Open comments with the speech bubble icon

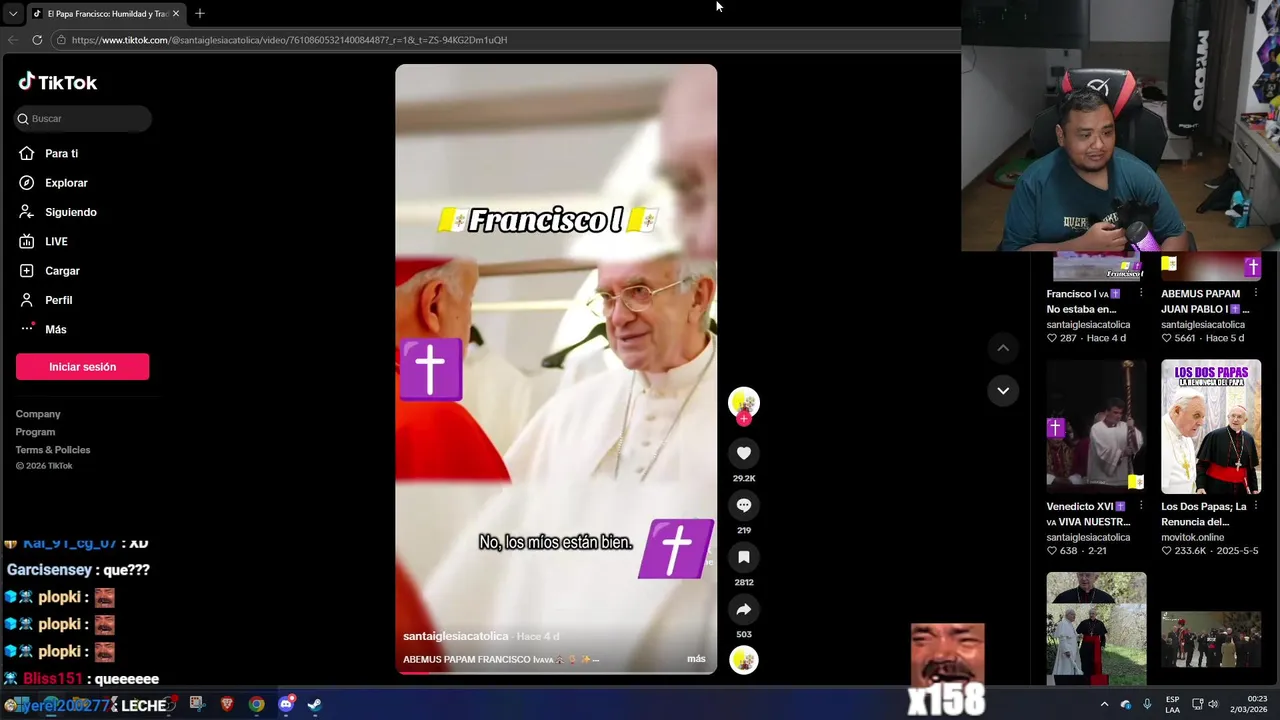pyautogui.click(x=744, y=505)
